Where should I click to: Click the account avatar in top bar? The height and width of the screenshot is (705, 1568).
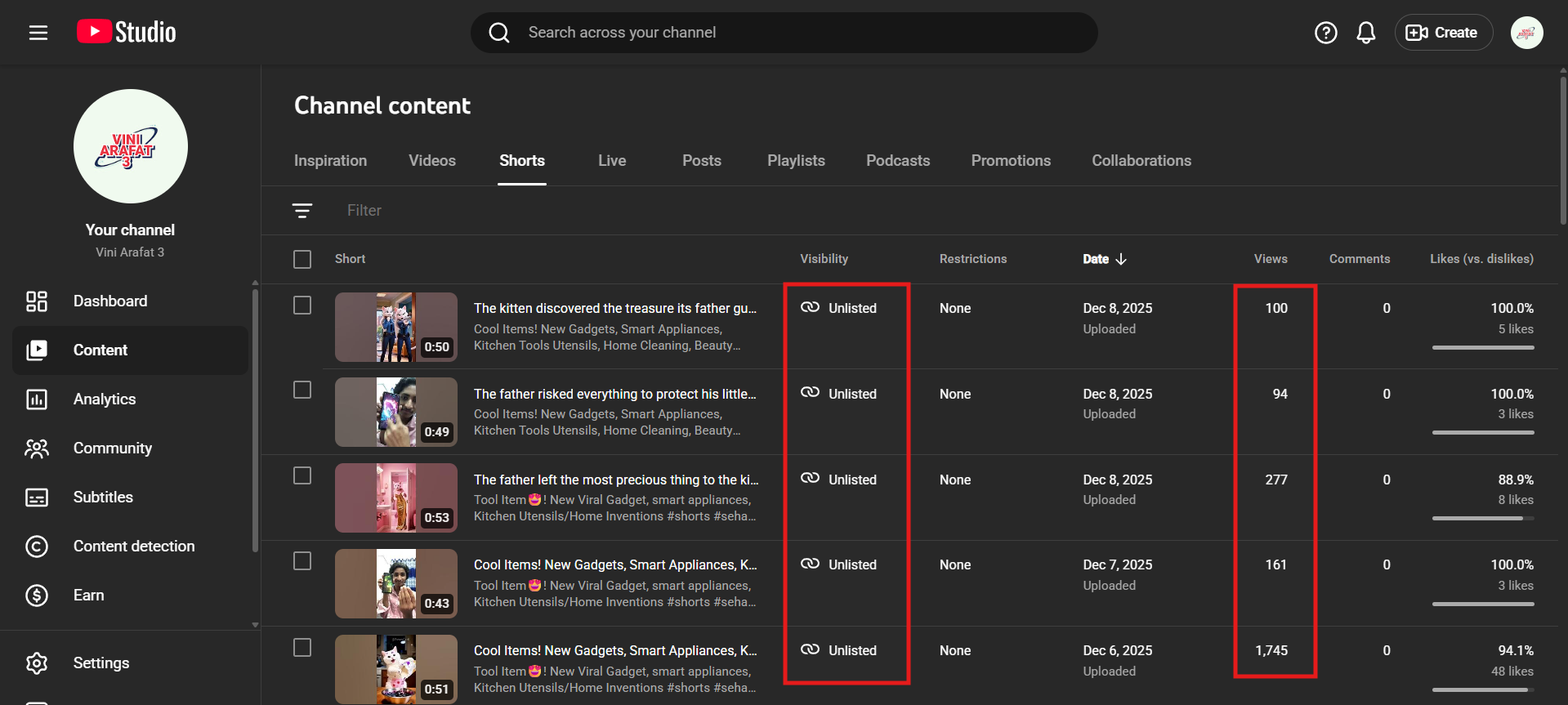(1526, 33)
